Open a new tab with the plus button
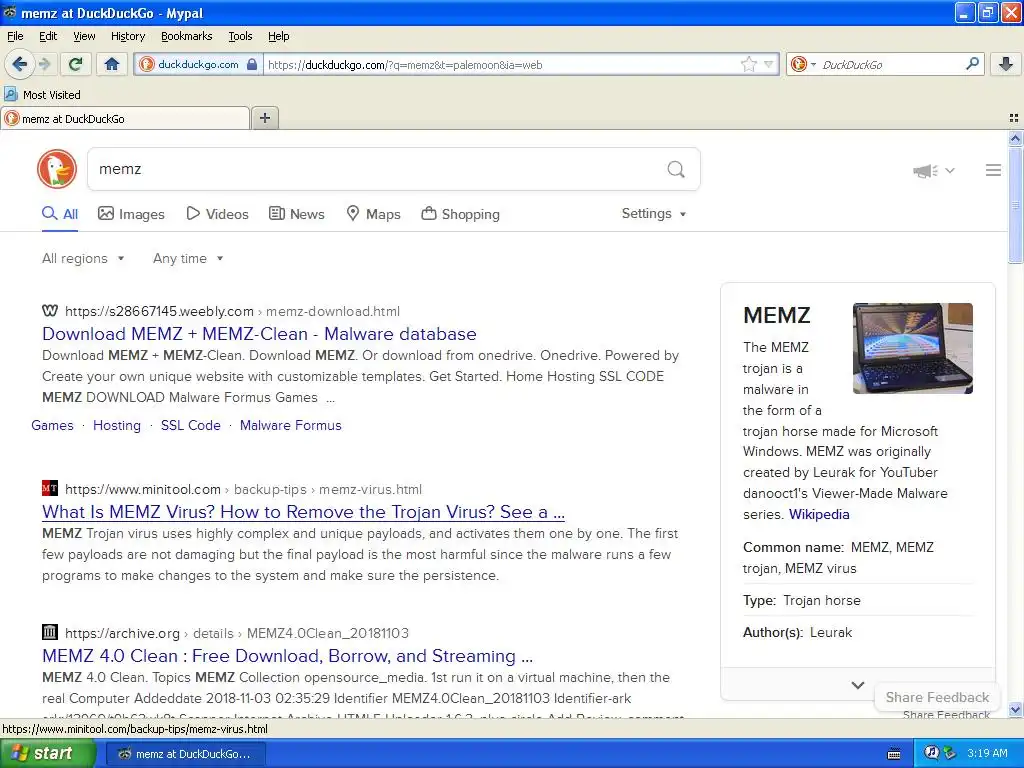The width and height of the screenshot is (1024, 768). (x=264, y=118)
